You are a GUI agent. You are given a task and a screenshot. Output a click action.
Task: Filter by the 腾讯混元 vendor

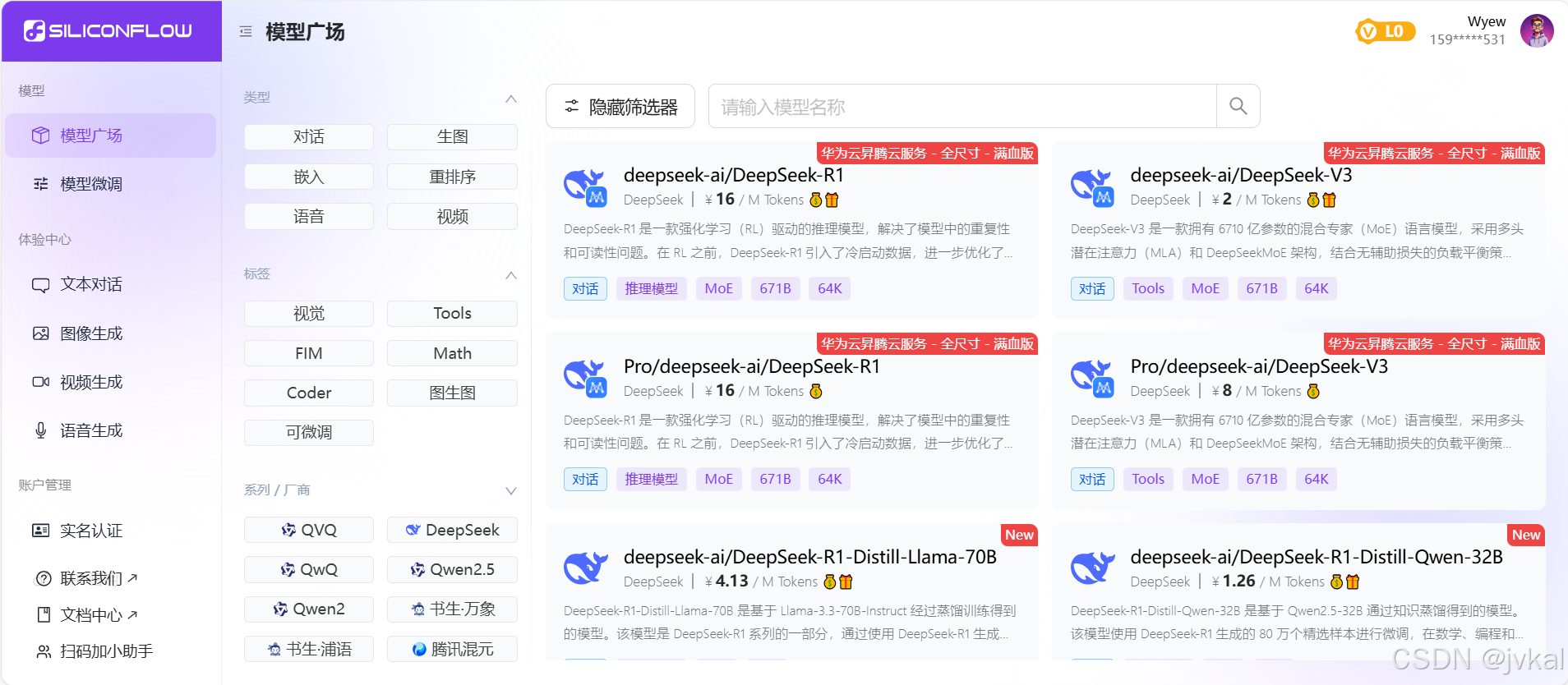coord(452,649)
